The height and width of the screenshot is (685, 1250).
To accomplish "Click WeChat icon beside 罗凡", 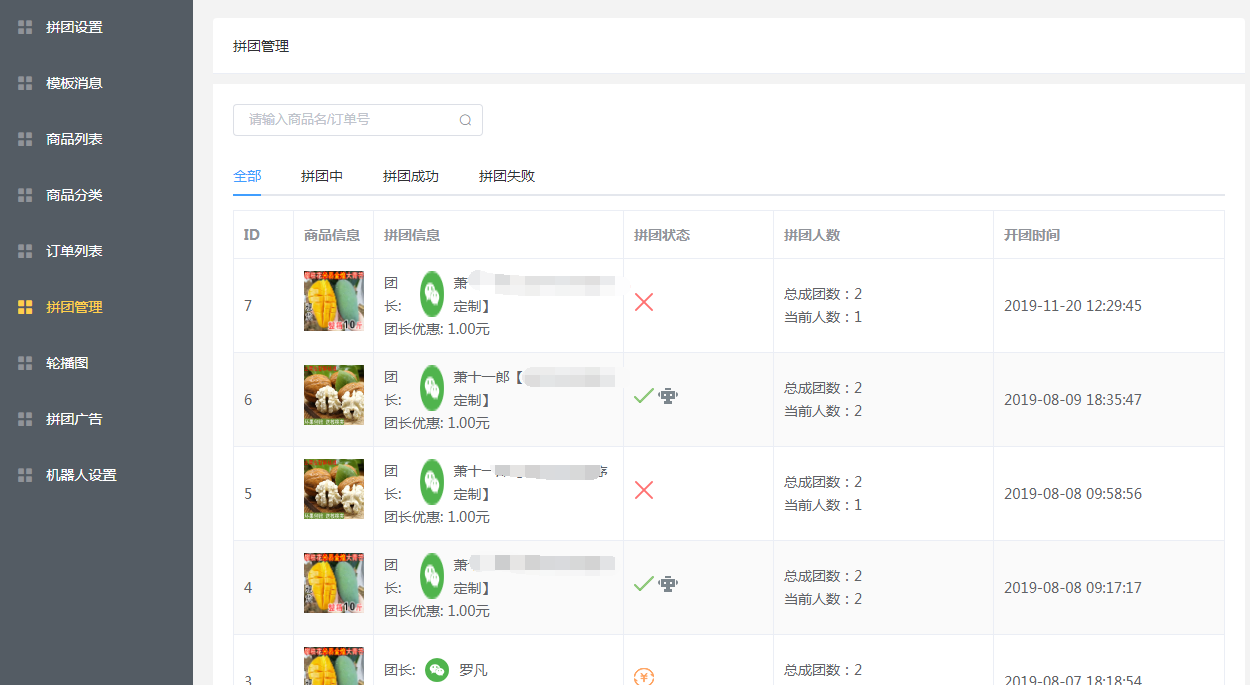I will [x=436, y=670].
